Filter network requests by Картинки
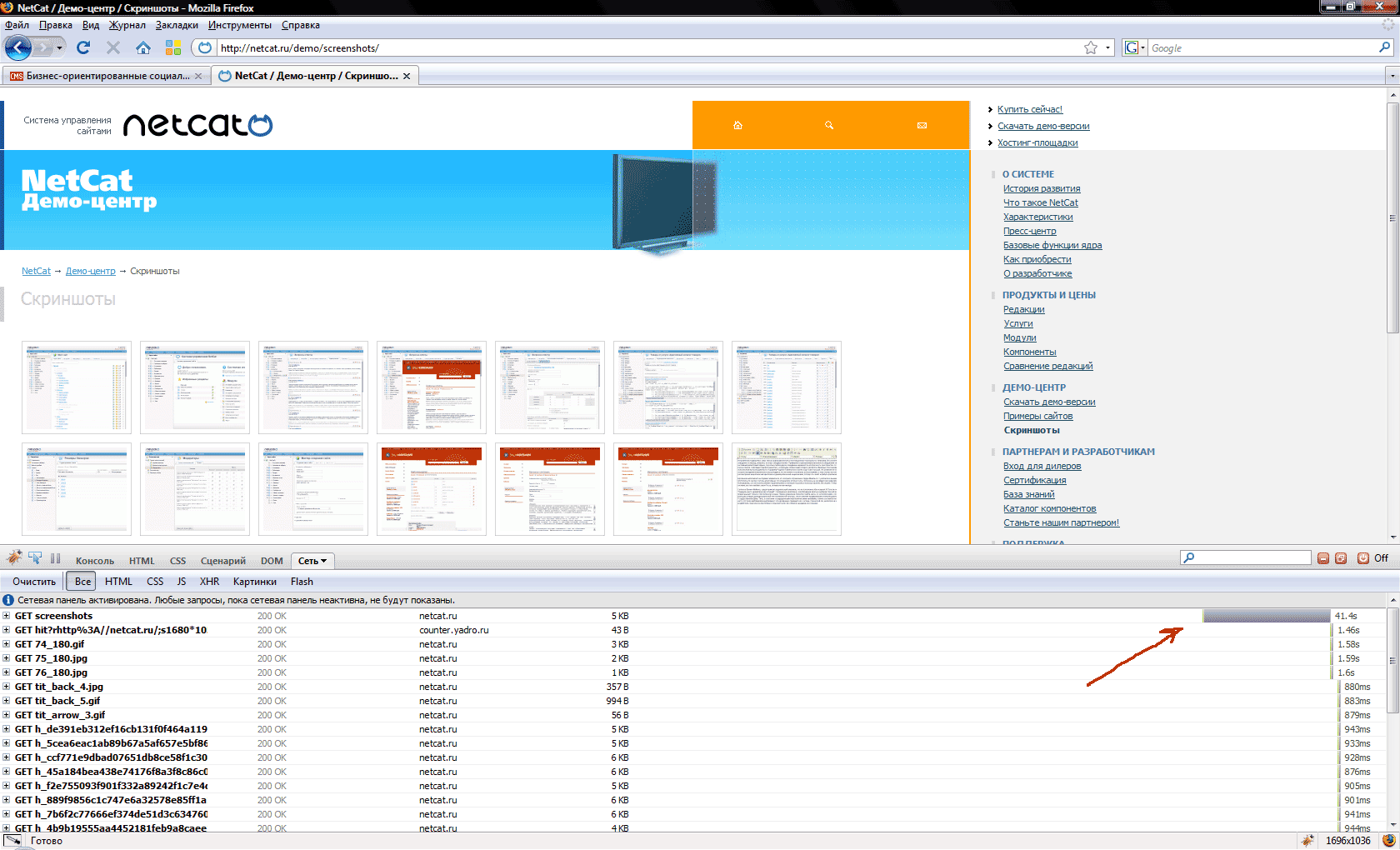 tap(254, 582)
